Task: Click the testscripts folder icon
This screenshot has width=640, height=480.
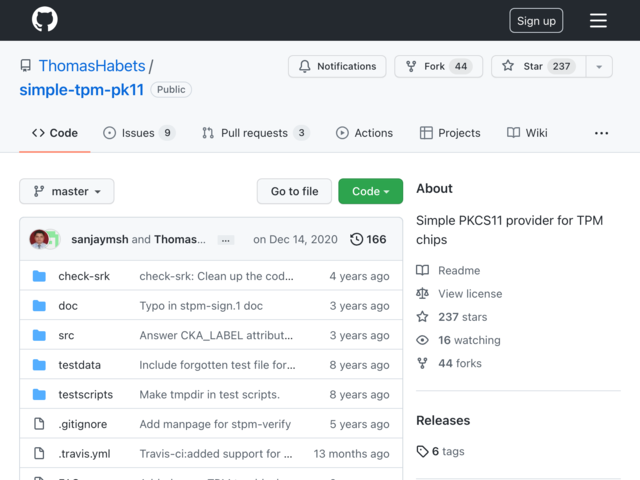Action: coord(39,394)
